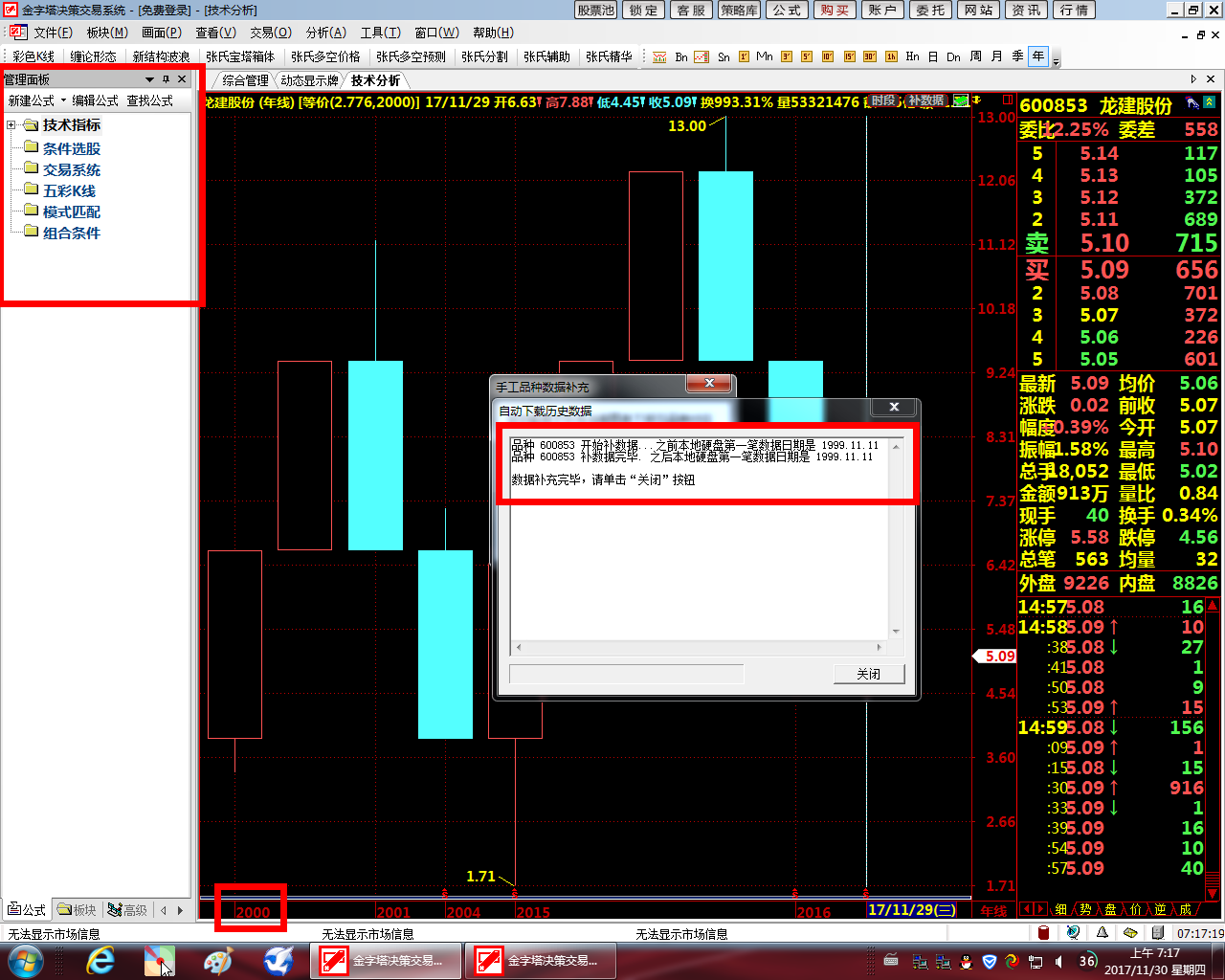Click the chart icon before Sn in period toolbar
The height and width of the screenshot is (980, 1225).
(702, 57)
